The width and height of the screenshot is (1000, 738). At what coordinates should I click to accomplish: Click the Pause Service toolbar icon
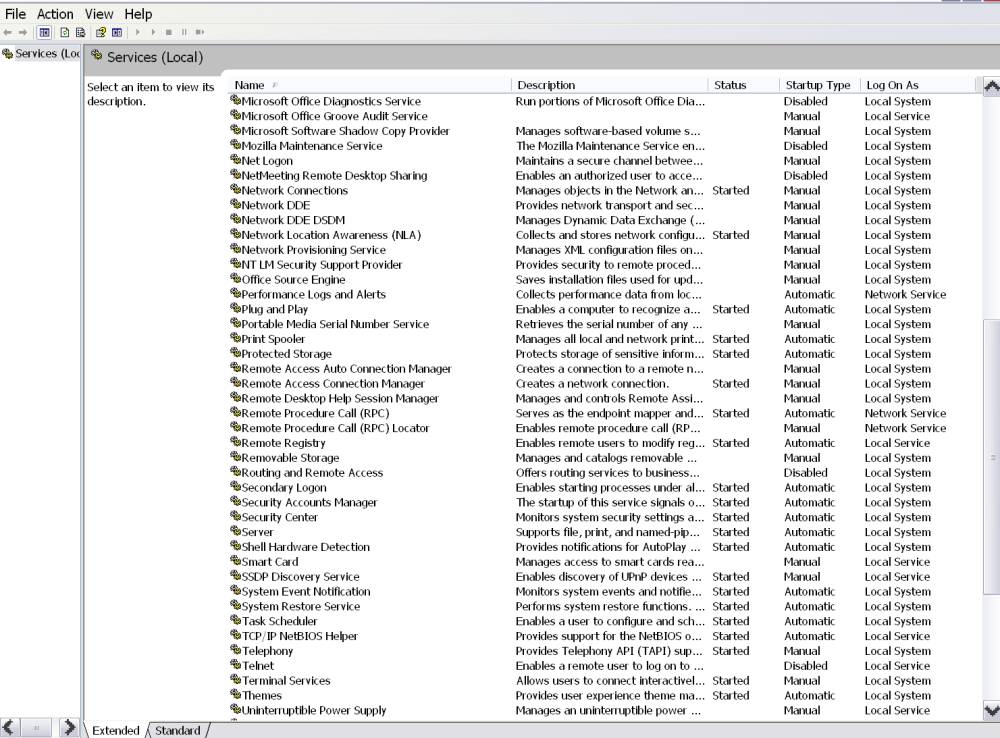pos(184,32)
